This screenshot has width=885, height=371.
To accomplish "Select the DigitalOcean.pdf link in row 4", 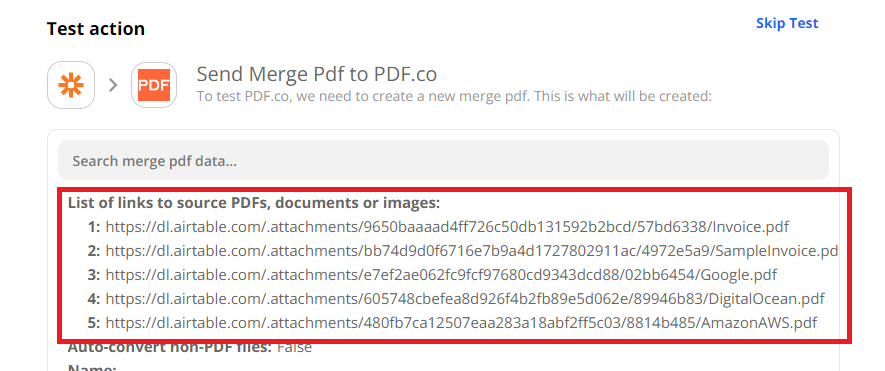I will tap(465, 299).
